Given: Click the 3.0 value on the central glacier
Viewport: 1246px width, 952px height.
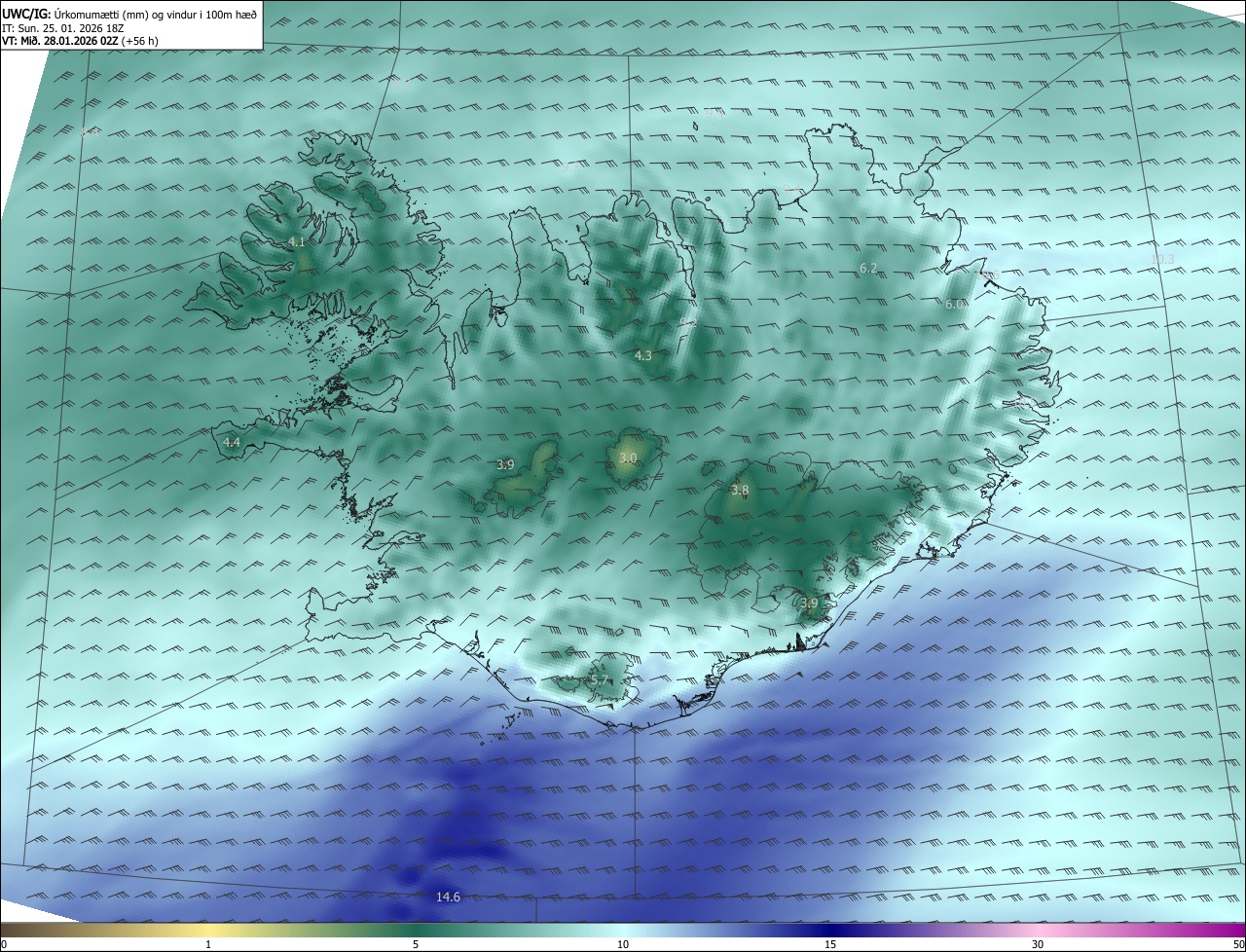Looking at the screenshot, I should point(628,458).
